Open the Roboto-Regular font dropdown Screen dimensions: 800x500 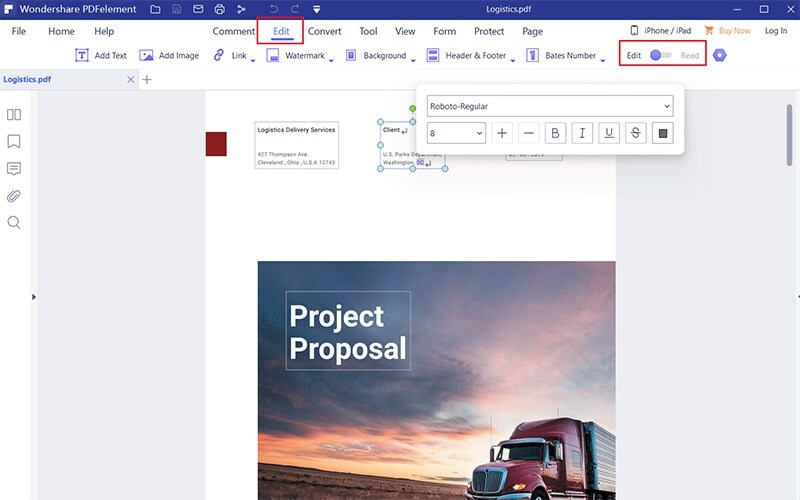550,105
